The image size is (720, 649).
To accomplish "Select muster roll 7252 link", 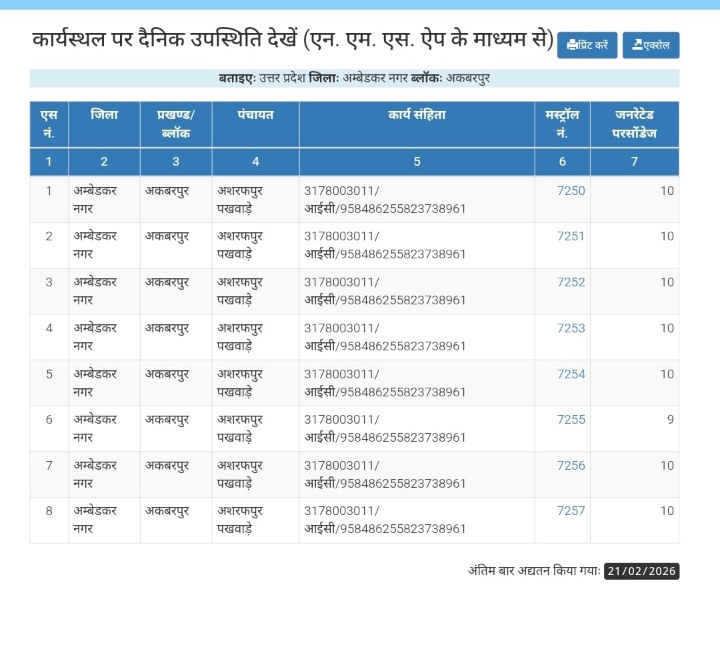I will pos(571,282).
